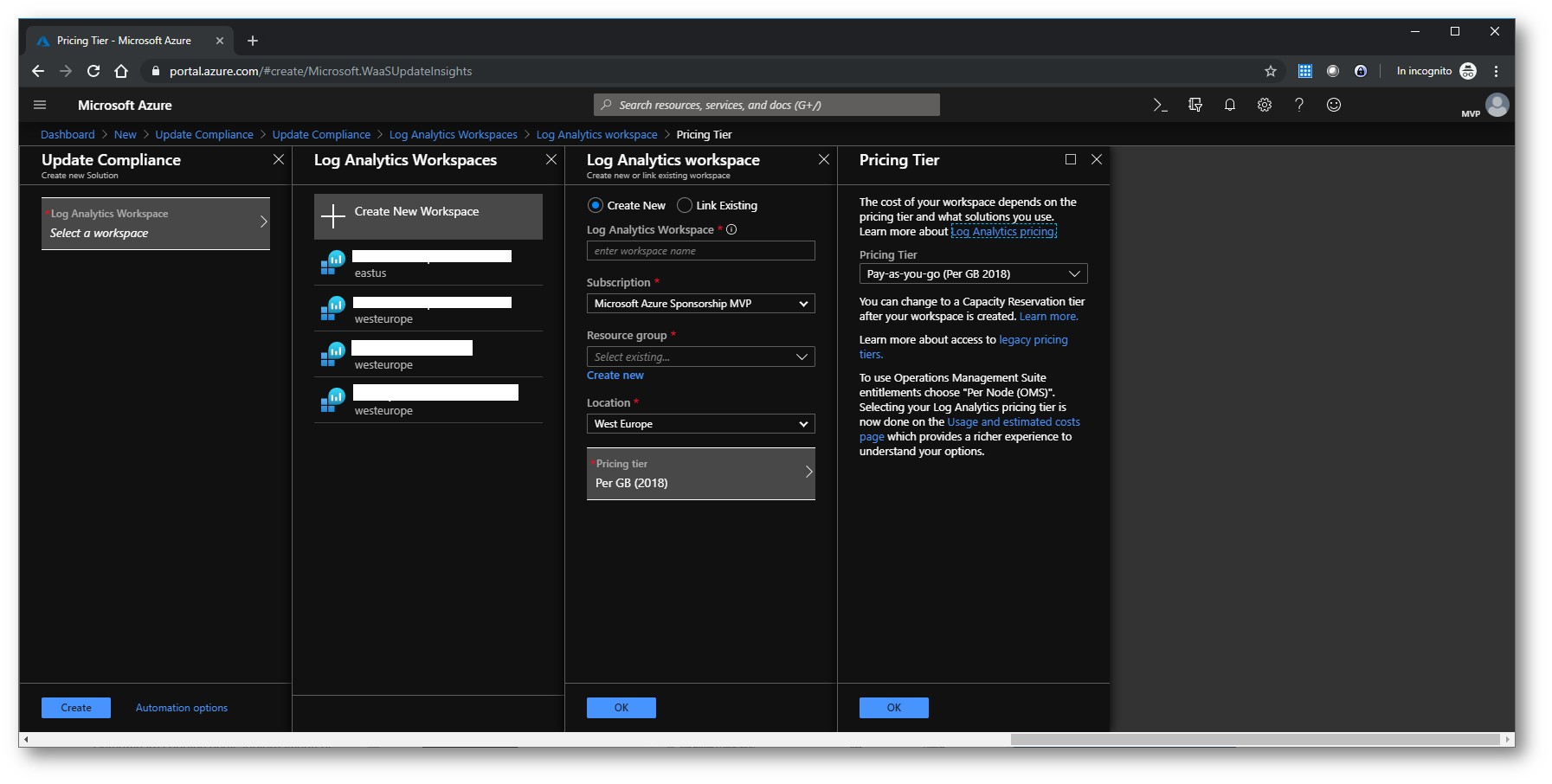Click the Pricing Tier breadcrumb
1552x784 pixels.
pyautogui.click(x=705, y=135)
